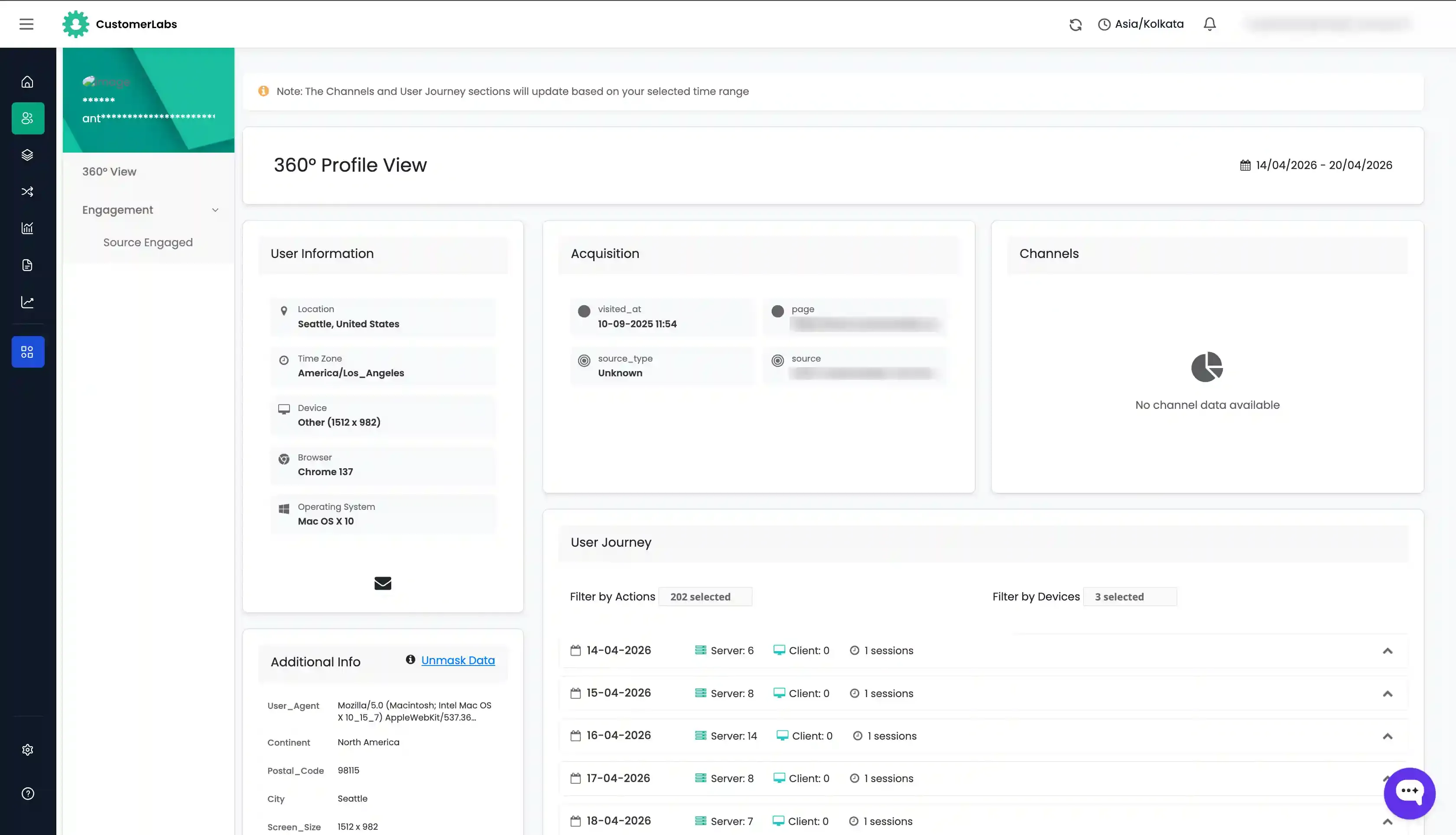Select the Engagement menu item

[117, 210]
